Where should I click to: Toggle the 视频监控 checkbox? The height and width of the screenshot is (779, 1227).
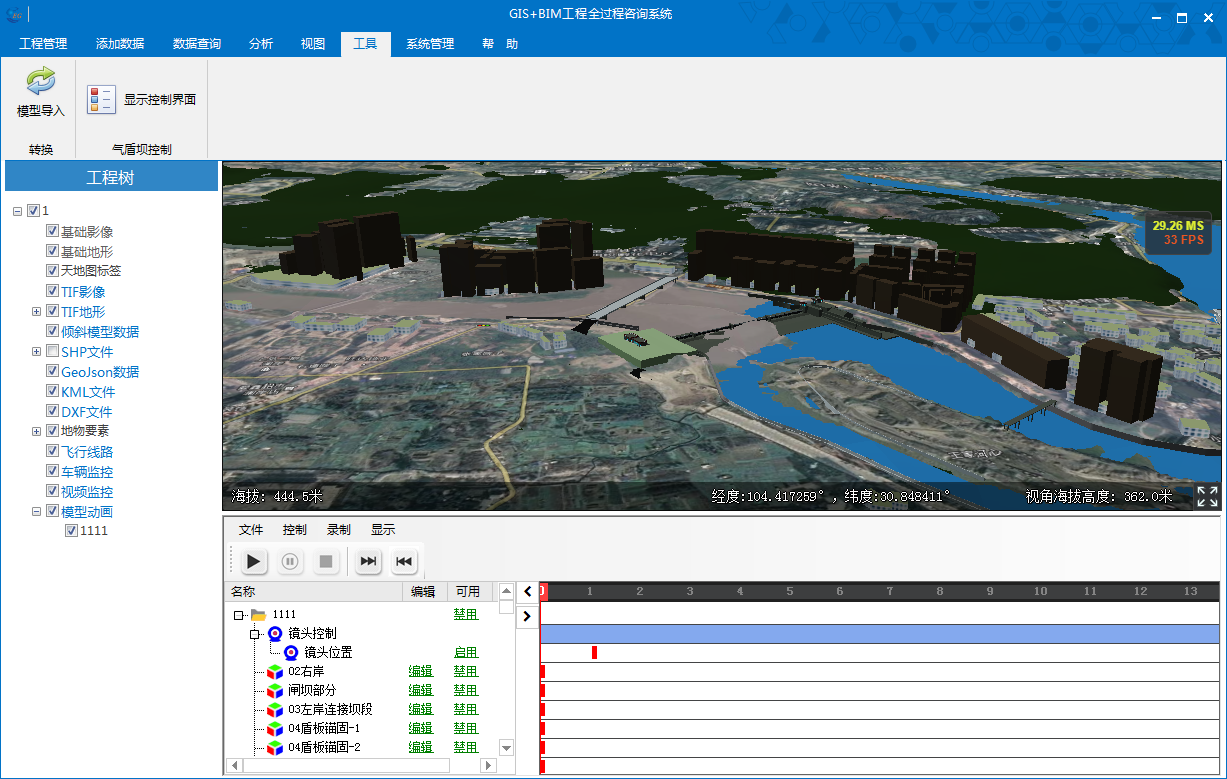point(52,491)
